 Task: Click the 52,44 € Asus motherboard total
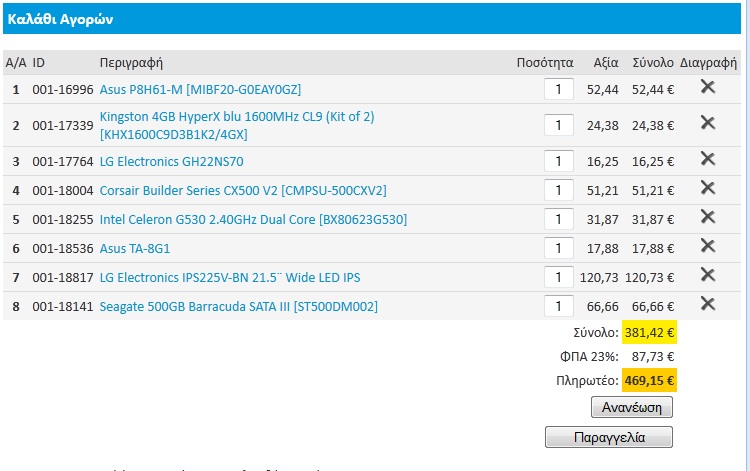click(x=653, y=89)
